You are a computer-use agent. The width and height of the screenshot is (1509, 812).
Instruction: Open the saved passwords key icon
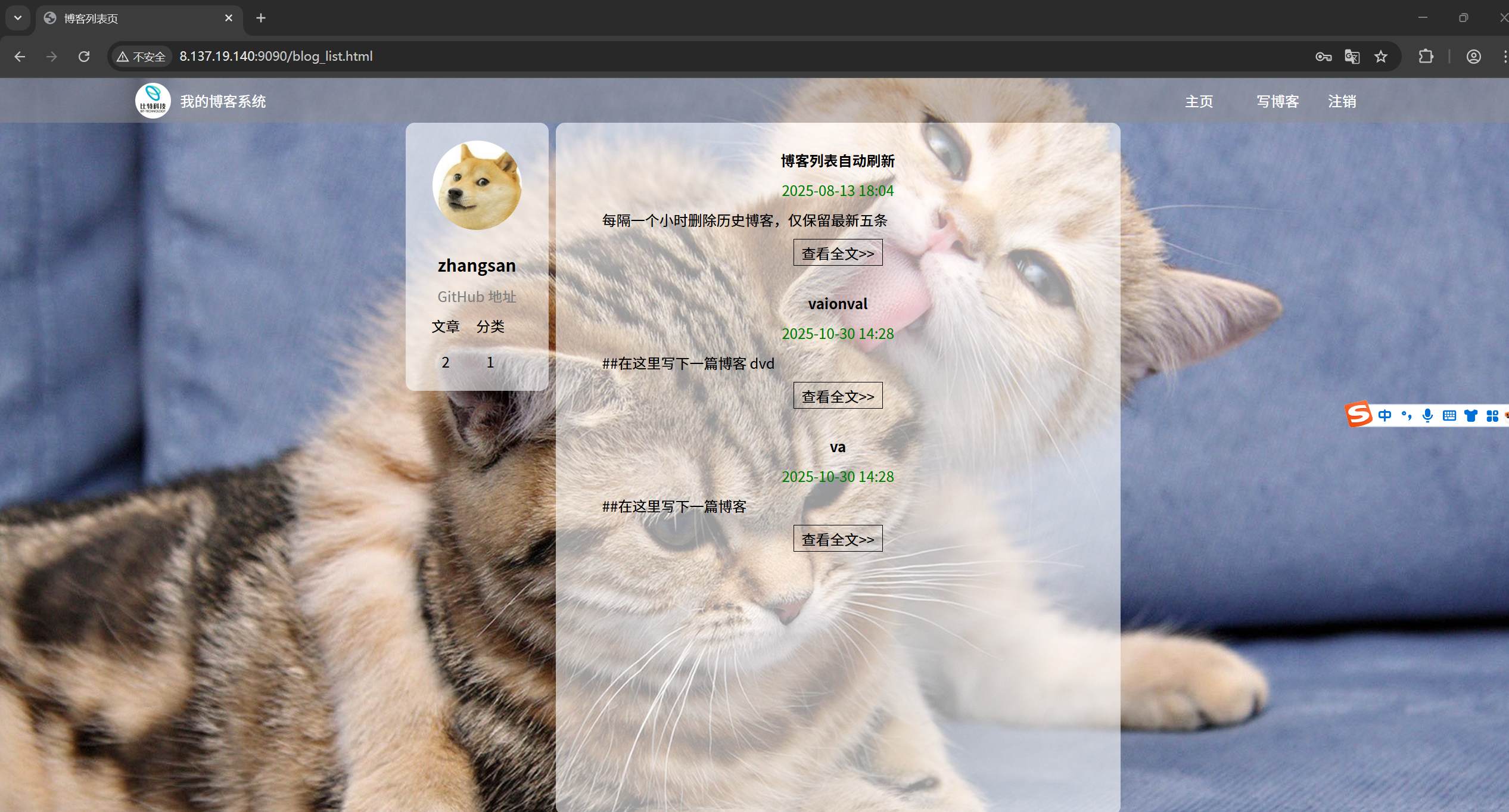1323,57
